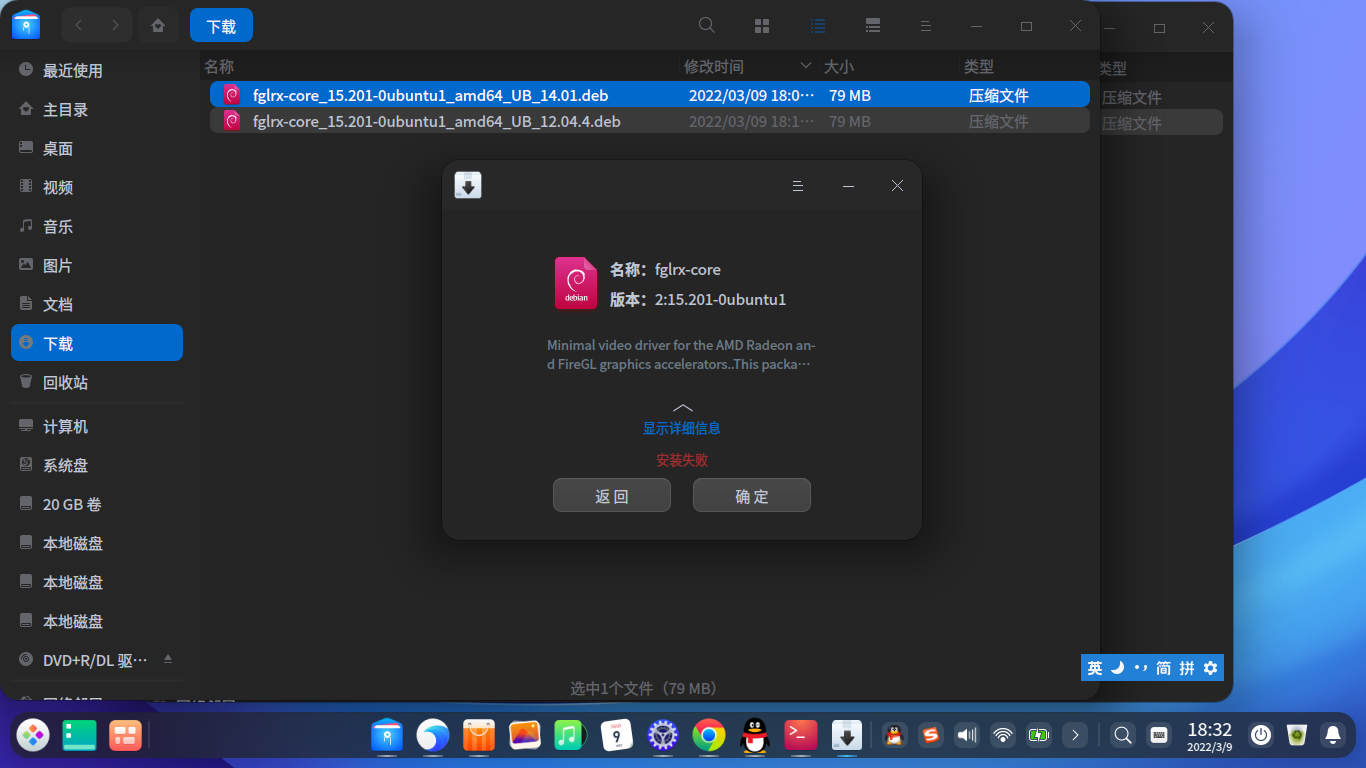Open Deepin Terminal from the dock

[x=800, y=735]
